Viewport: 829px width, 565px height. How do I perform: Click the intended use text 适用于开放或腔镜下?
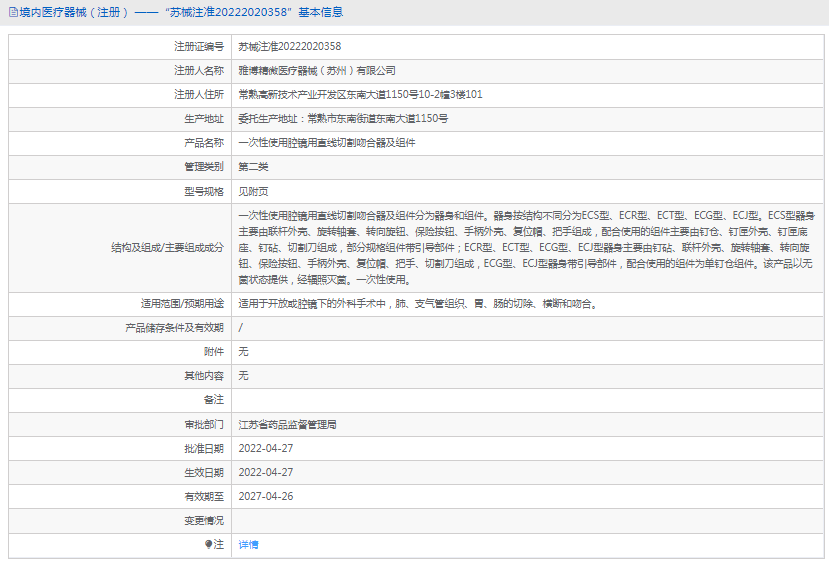[x=419, y=304]
